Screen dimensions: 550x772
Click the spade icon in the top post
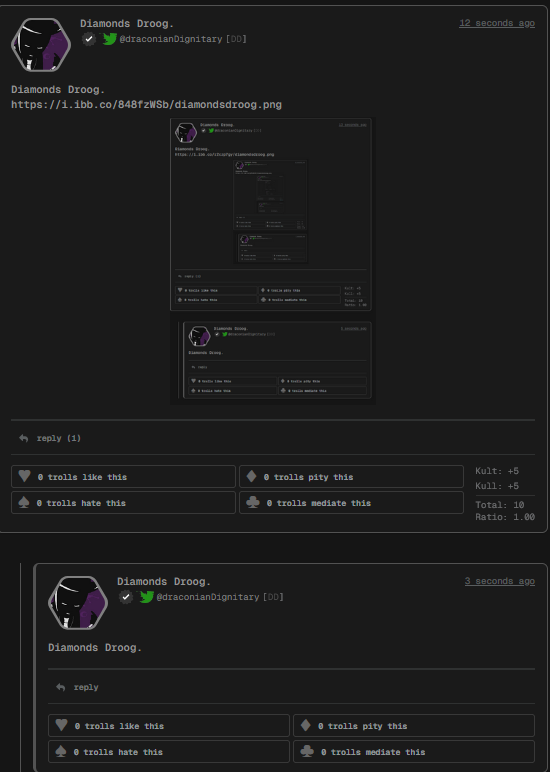(24, 502)
